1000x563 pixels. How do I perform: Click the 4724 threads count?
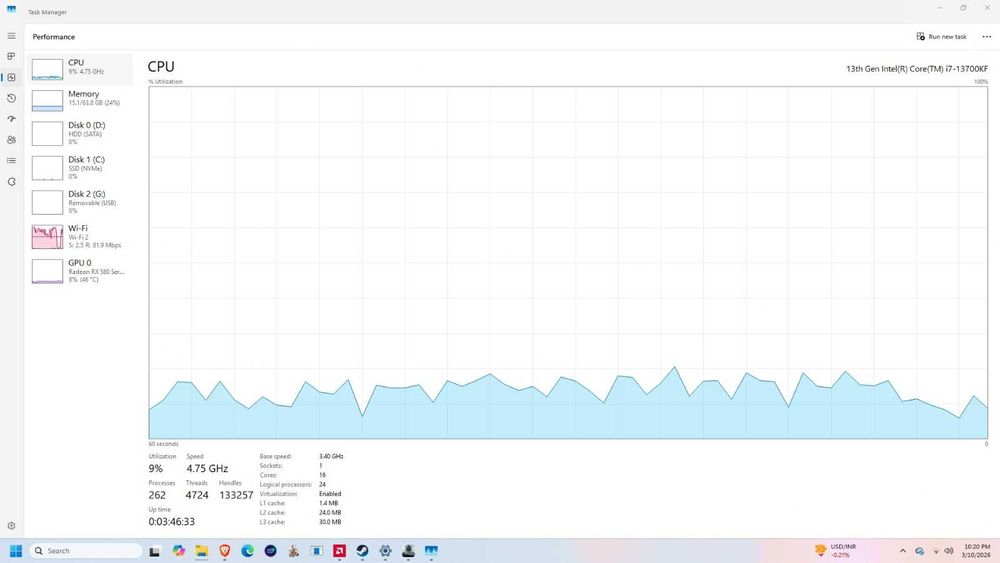point(197,495)
